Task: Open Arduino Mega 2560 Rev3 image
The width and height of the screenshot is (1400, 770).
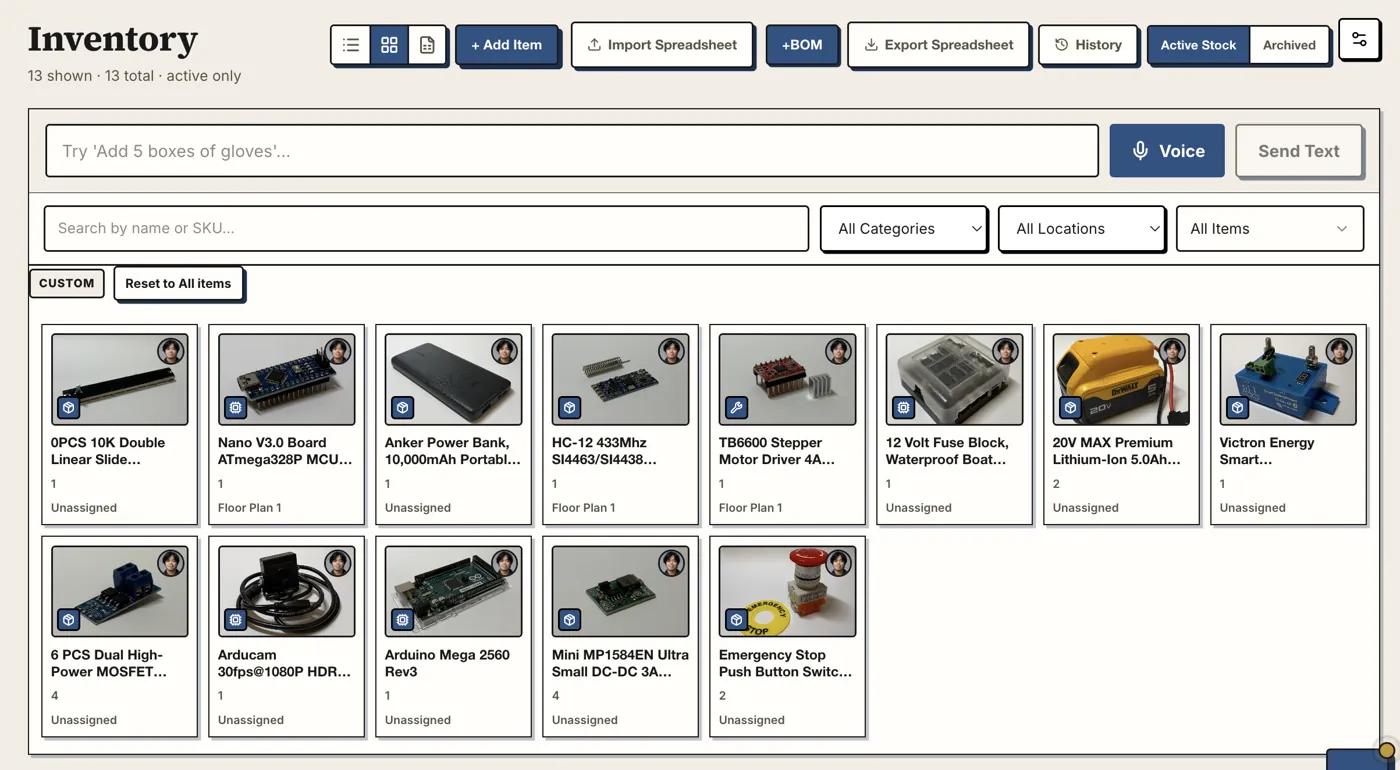Action: (x=453, y=591)
